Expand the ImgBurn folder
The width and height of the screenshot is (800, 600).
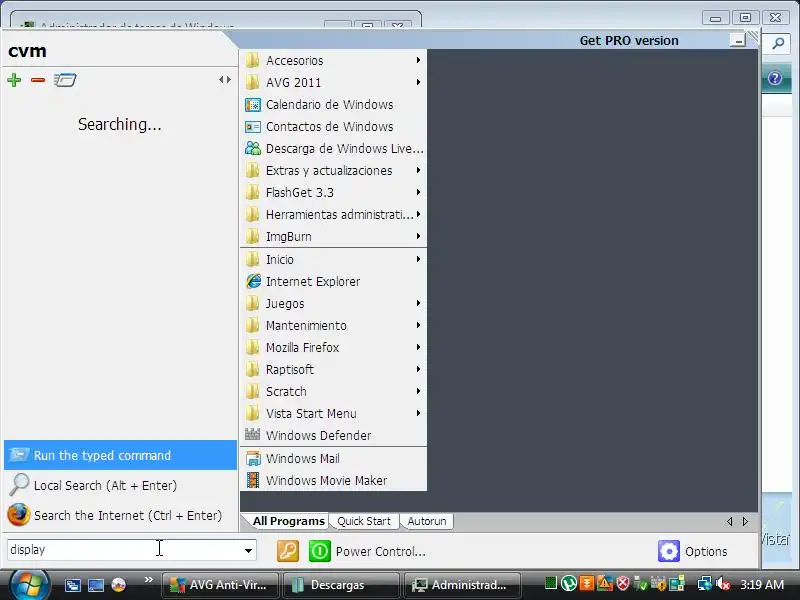333,236
